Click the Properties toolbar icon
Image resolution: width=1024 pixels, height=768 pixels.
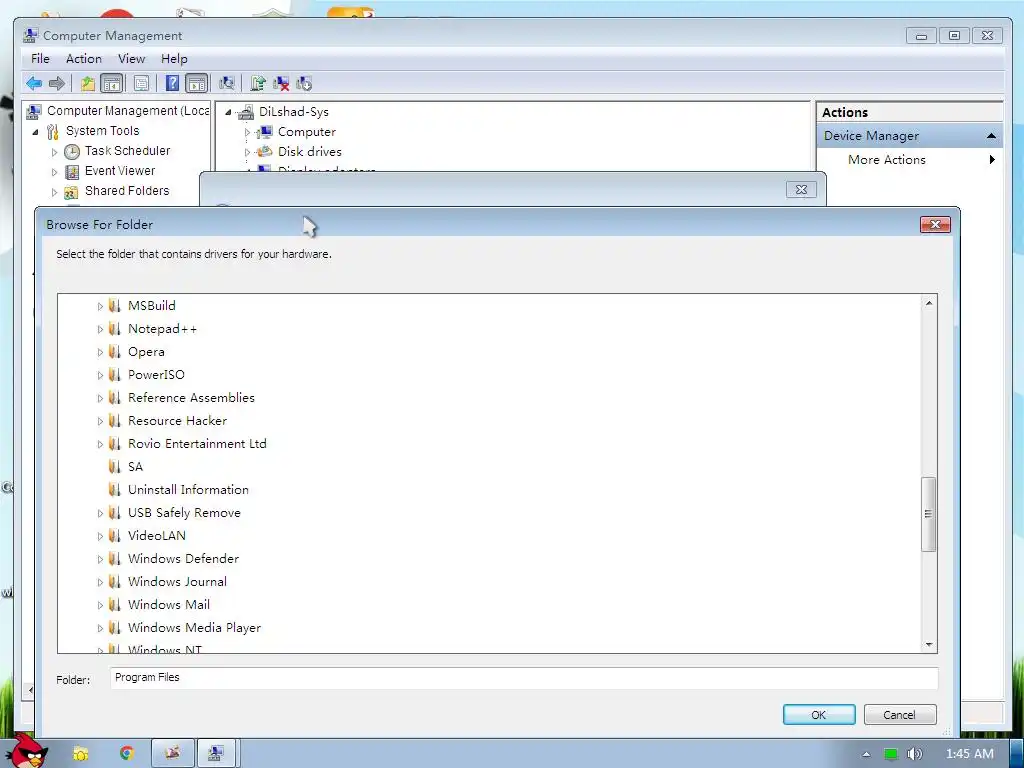click(141, 83)
